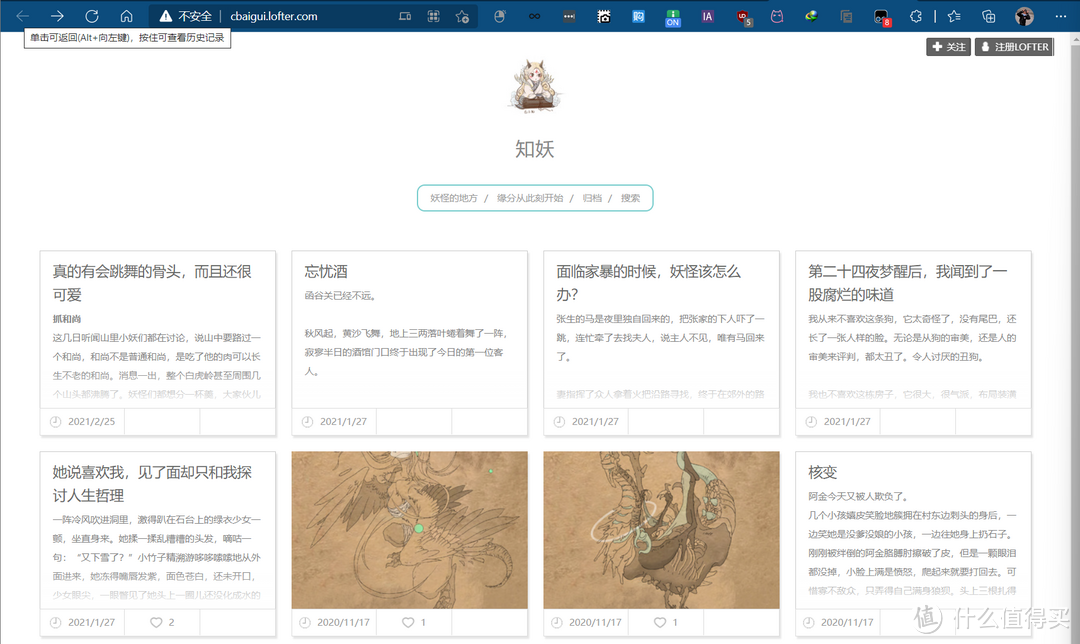Open the browser collections icon
The image size is (1080, 644).
[988, 16]
